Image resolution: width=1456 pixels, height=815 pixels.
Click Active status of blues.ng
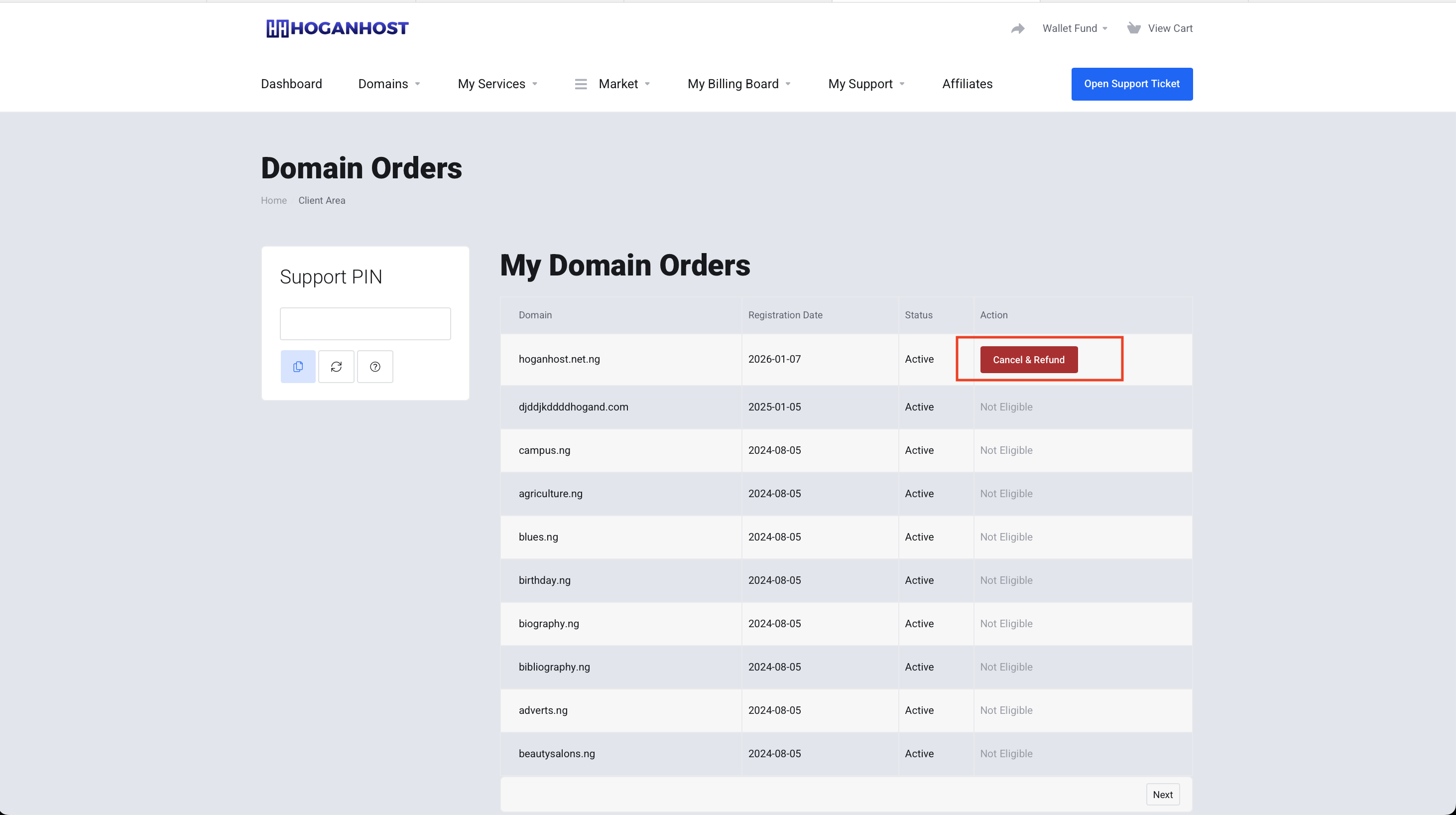(919, 537)
